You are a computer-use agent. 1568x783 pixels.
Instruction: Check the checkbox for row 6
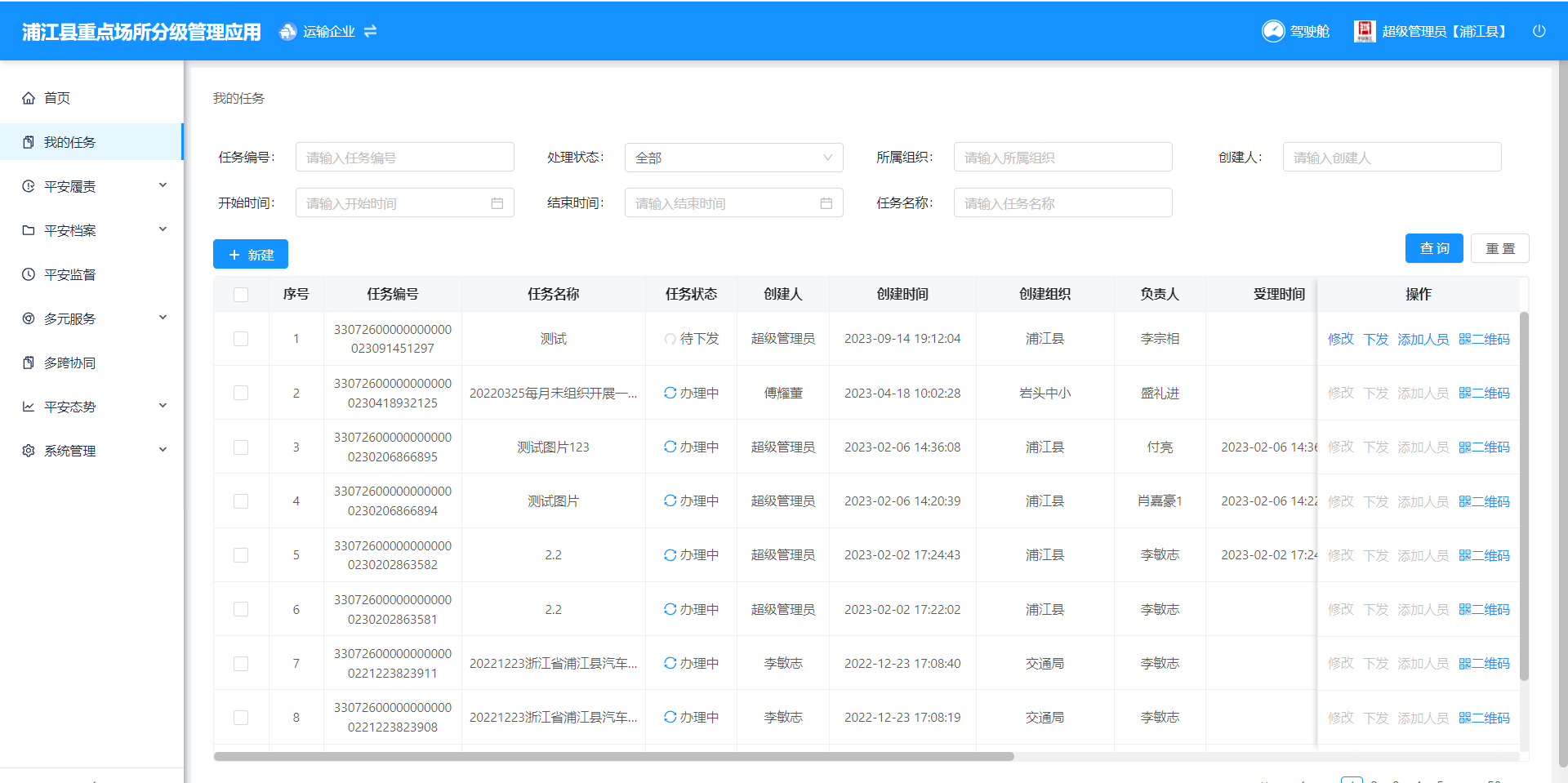click(241, 609)
